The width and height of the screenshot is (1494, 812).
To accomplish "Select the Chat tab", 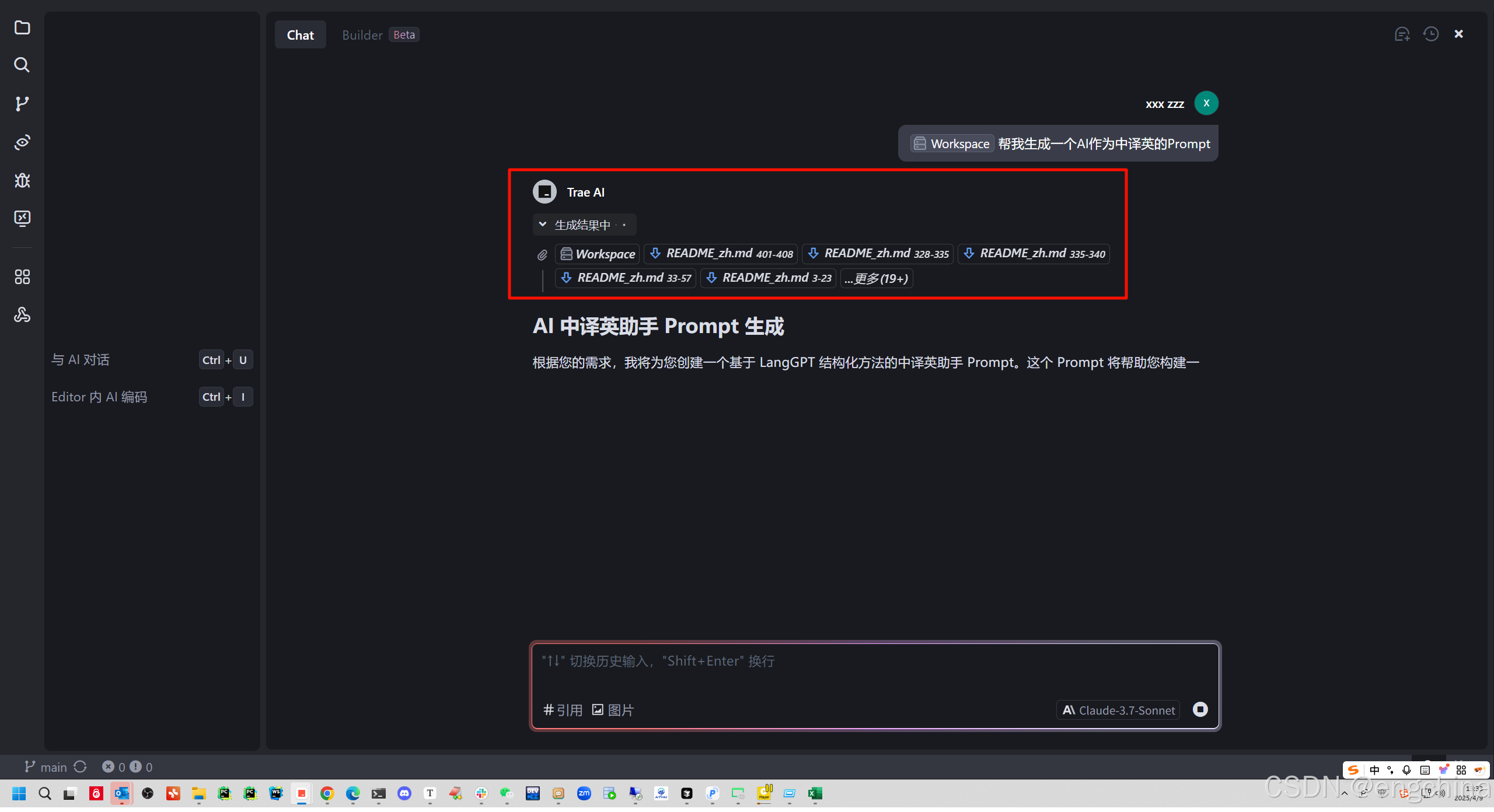I will point(300,35).
